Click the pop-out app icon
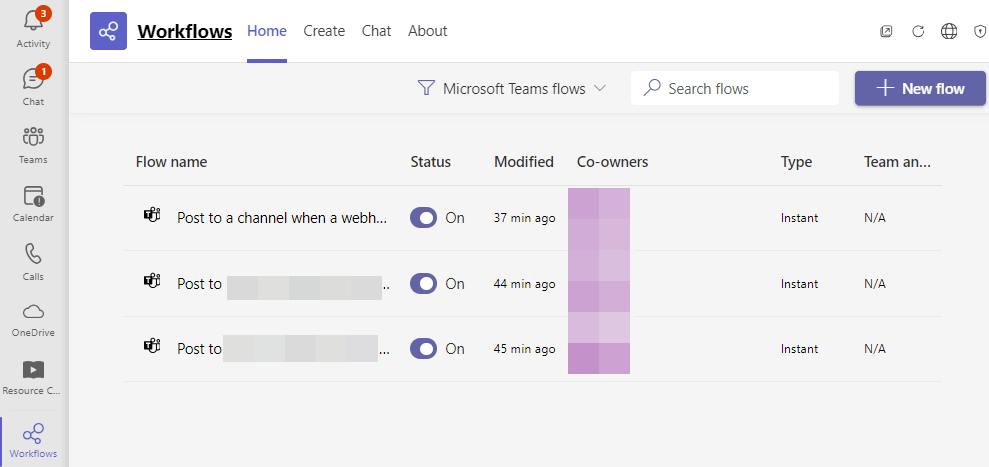 point(886,32)
